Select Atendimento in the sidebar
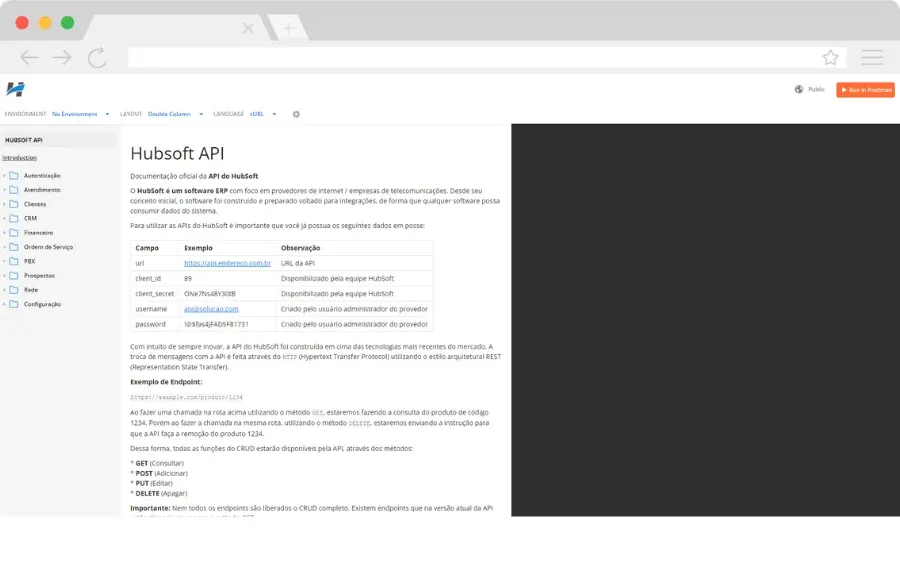The image size is (900, 563). pyautogui.click(x=42, y=190)
